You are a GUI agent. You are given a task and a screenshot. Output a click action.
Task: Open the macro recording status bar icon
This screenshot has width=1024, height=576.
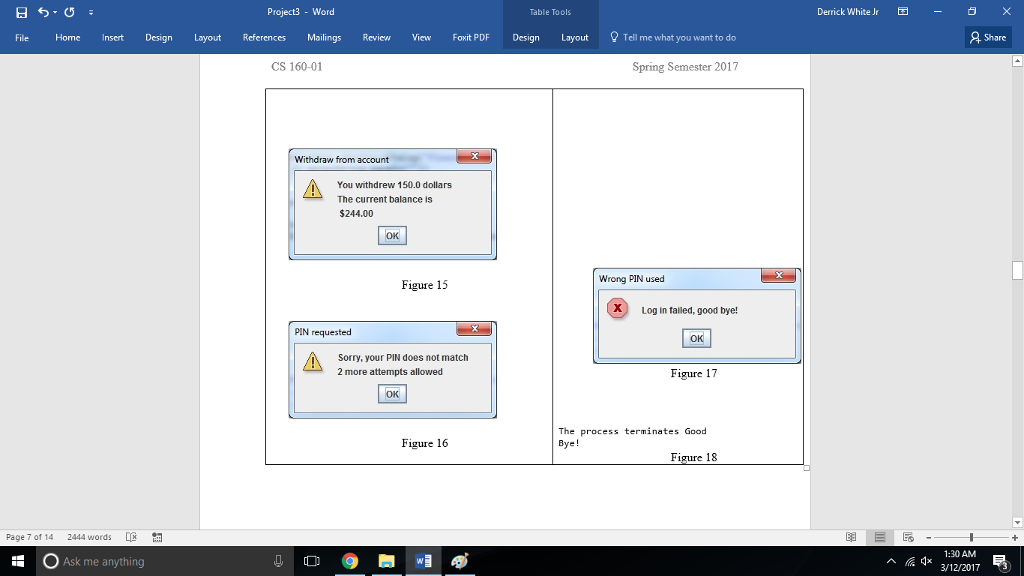pyautogui.click(x=155, y=535)
